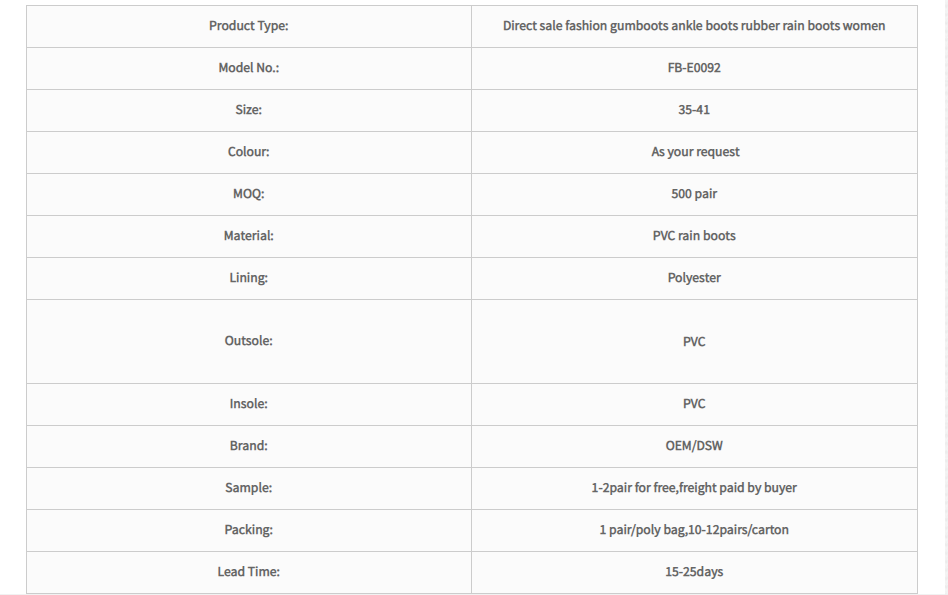Select the OEM/DSW brand value

693,446
